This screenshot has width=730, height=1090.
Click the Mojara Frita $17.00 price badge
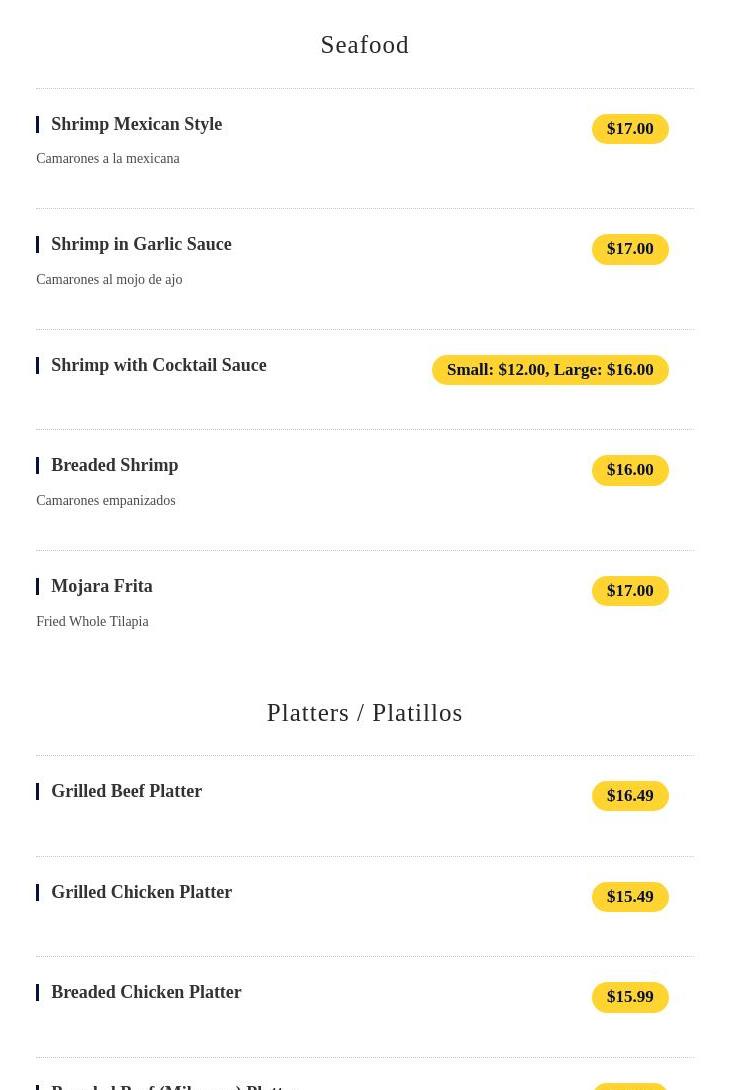tap(630, 591)
